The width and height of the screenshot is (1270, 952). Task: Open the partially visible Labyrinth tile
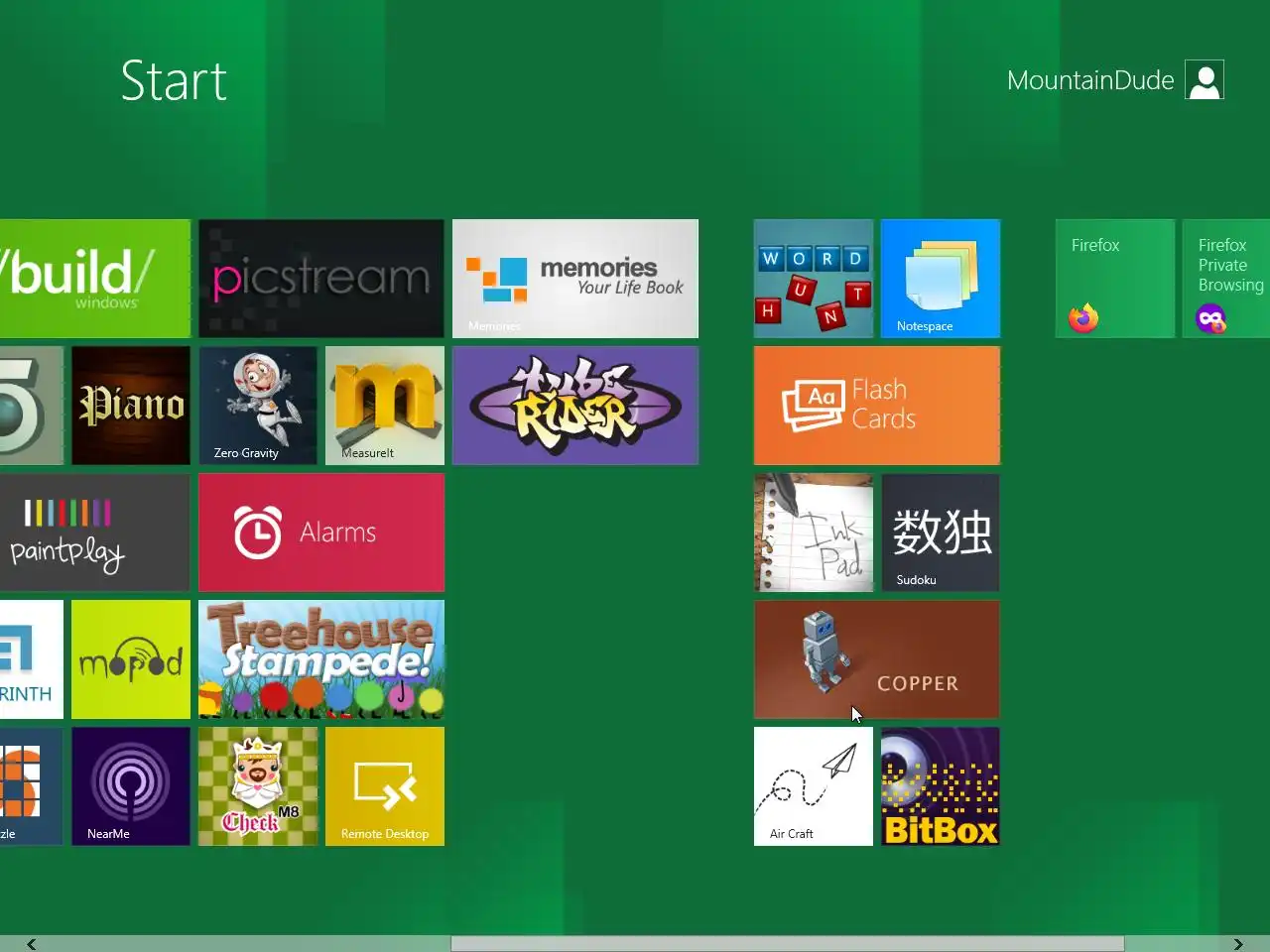[x=32, y=659]
